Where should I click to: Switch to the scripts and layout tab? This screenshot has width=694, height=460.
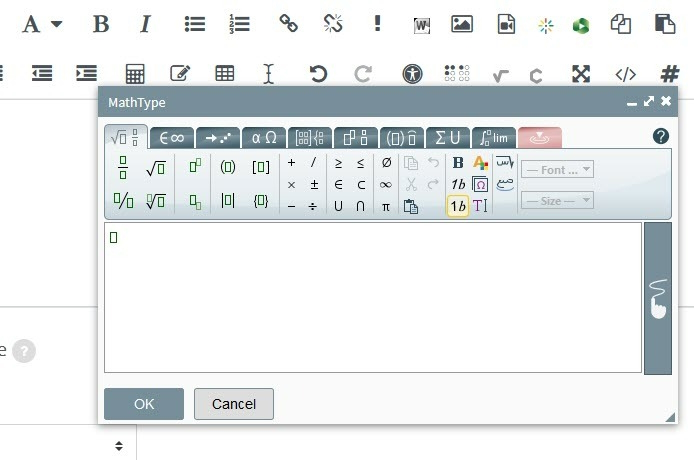pyautogui.click(x=356, y=138)
